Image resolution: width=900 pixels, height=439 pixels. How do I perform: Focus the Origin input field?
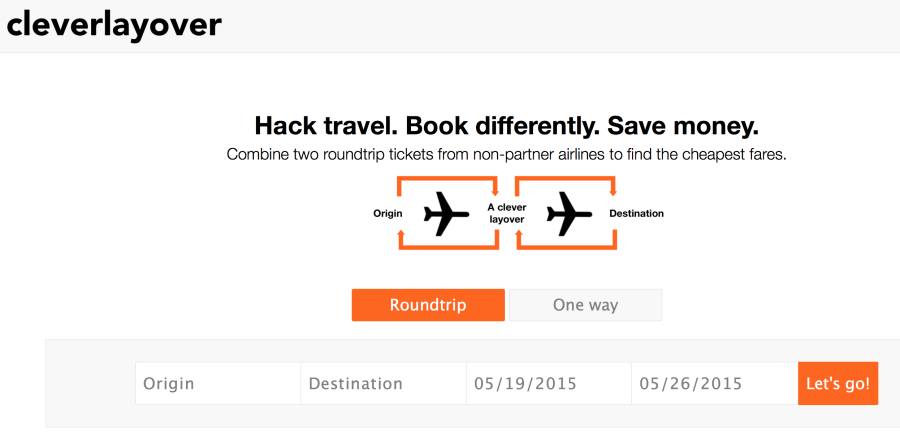click(218, 383)
